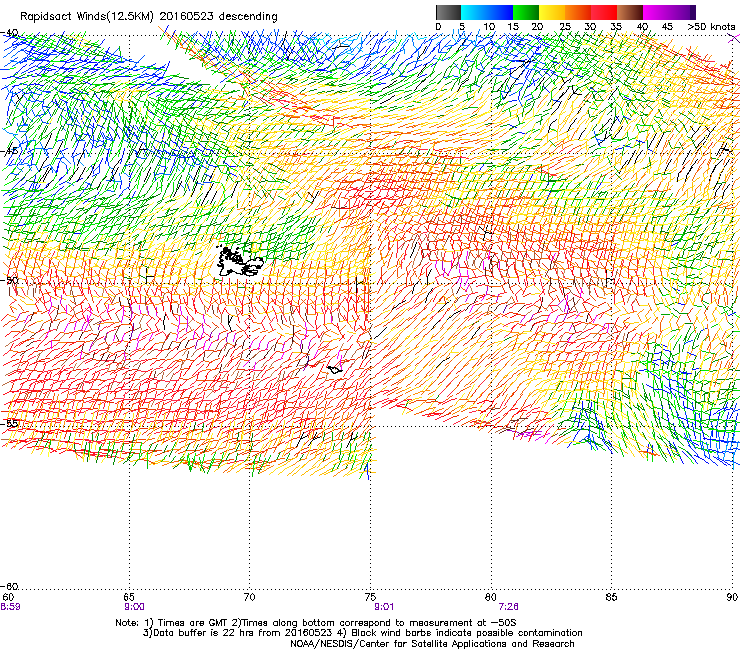740x650 pixels.
Task: Click the "Note: 1) Times are GMT" line
Action: pos(316,623)
